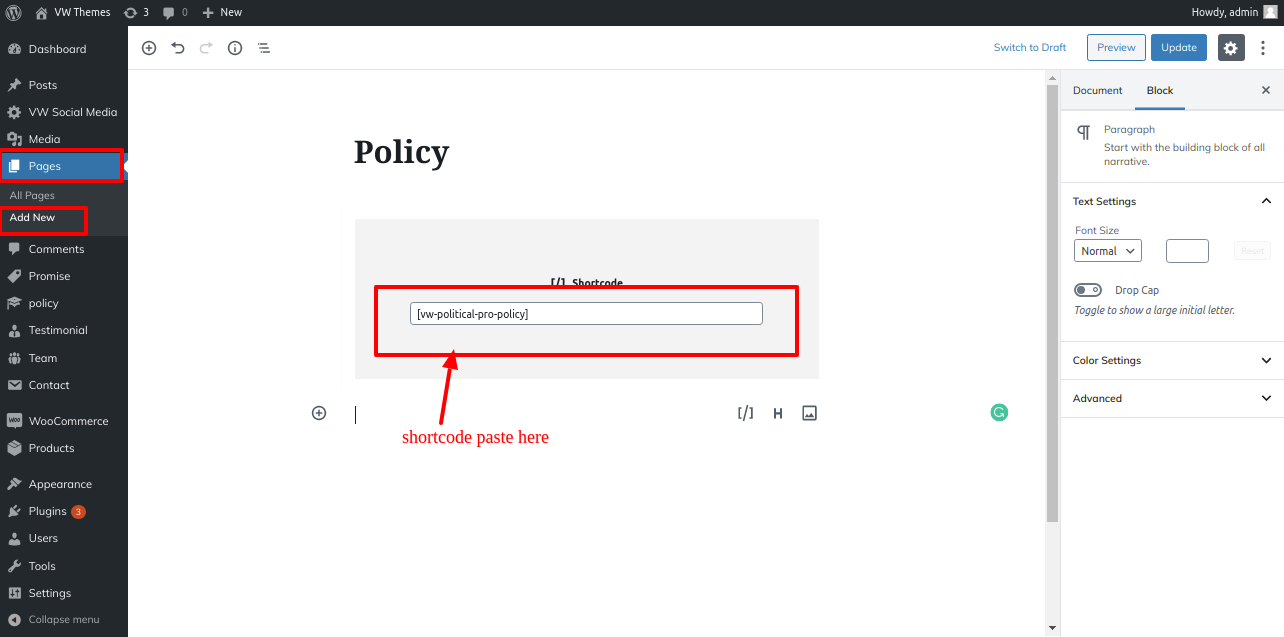This screenshot has height=637, width=1284.
Task: Click the Add block icon in top toolbar
Action: 149,48
